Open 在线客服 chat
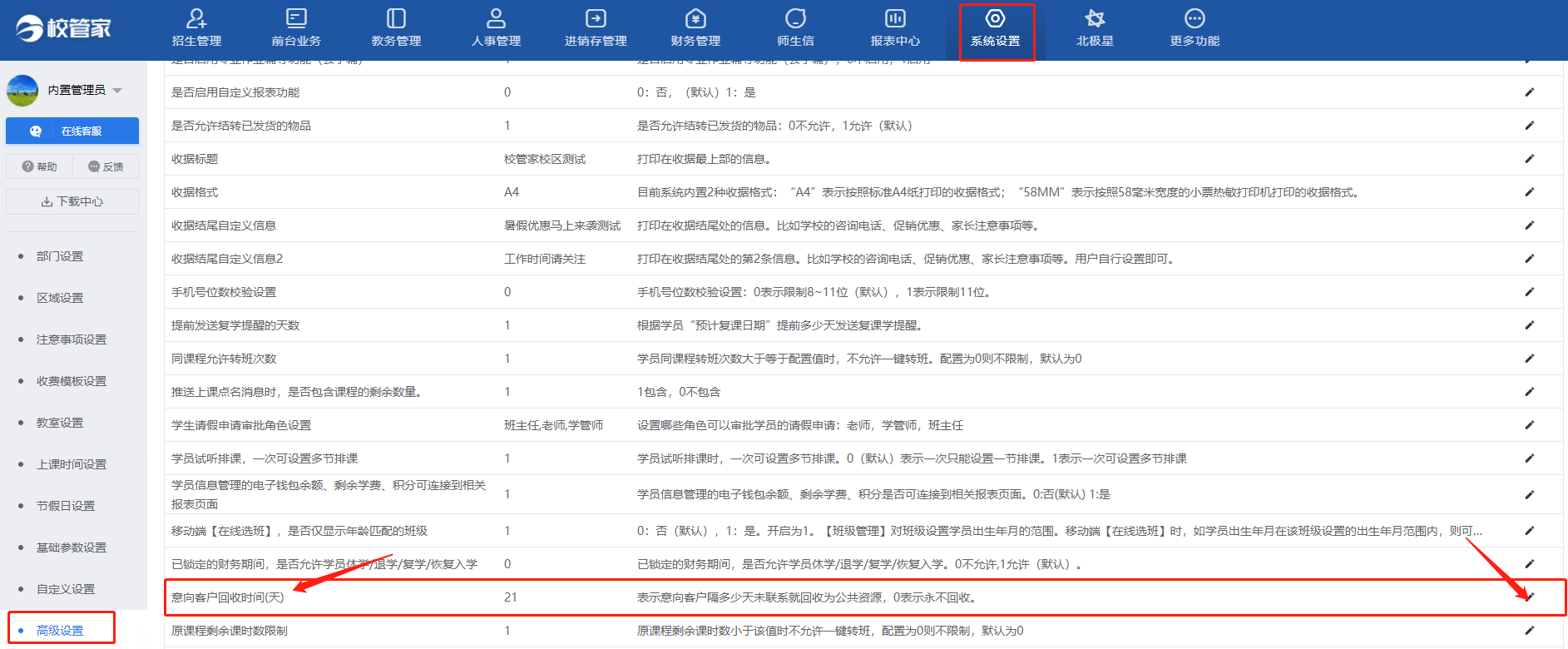Viewport: 1568px width, 649px height. [72, 131]
